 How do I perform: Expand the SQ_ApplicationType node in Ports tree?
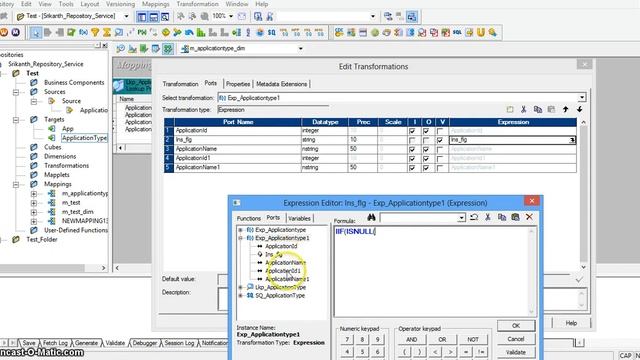(x=240, y=296)
